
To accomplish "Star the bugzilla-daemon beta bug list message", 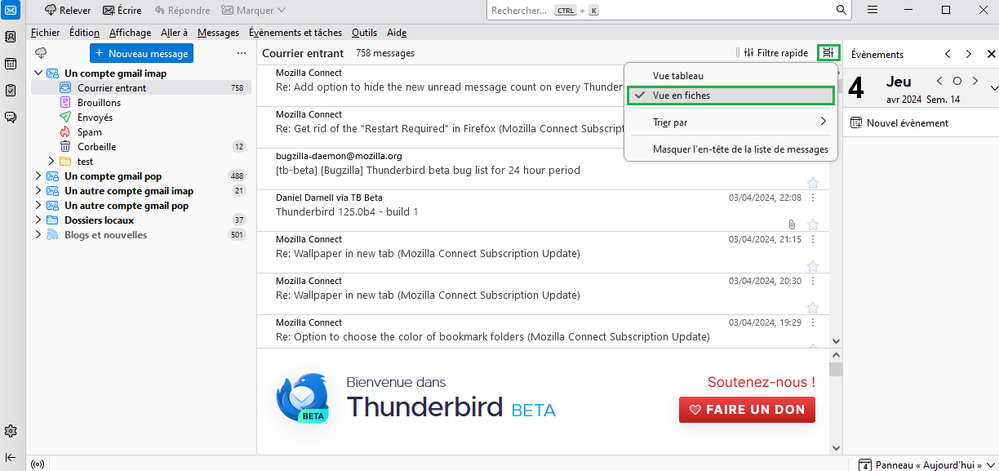I will click(x=812, y=183).
